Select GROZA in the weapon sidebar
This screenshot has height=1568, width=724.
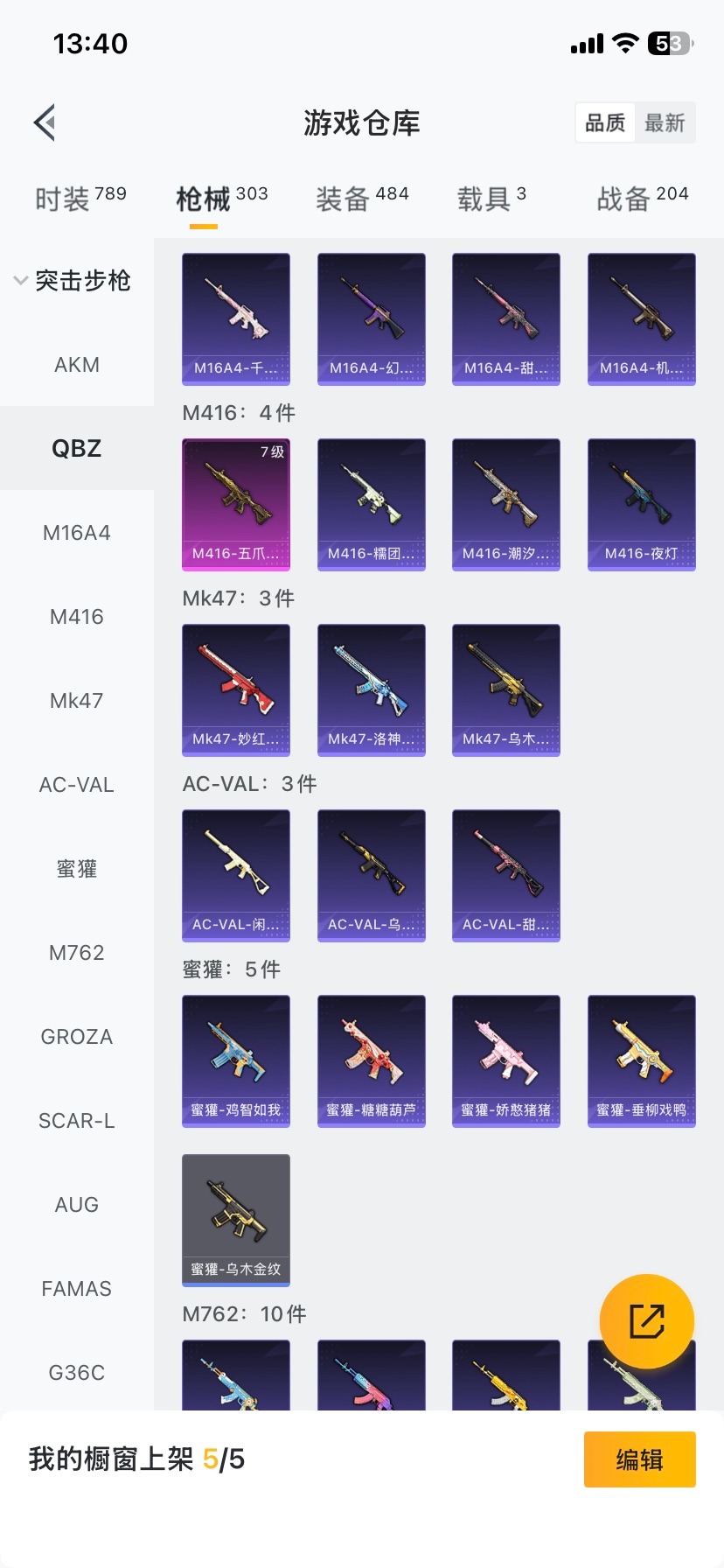point(77,1037)
